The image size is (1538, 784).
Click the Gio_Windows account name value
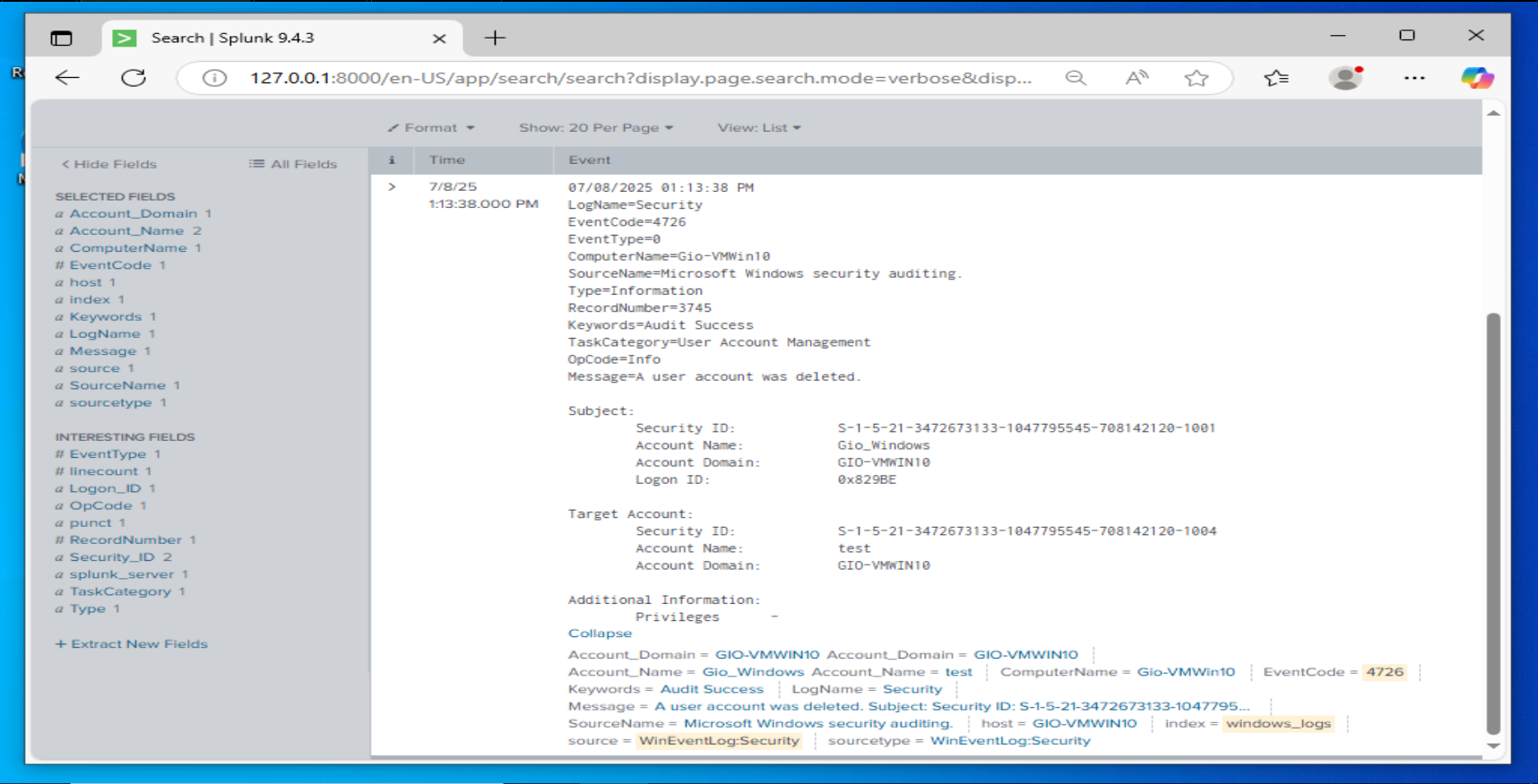point(753,672)
